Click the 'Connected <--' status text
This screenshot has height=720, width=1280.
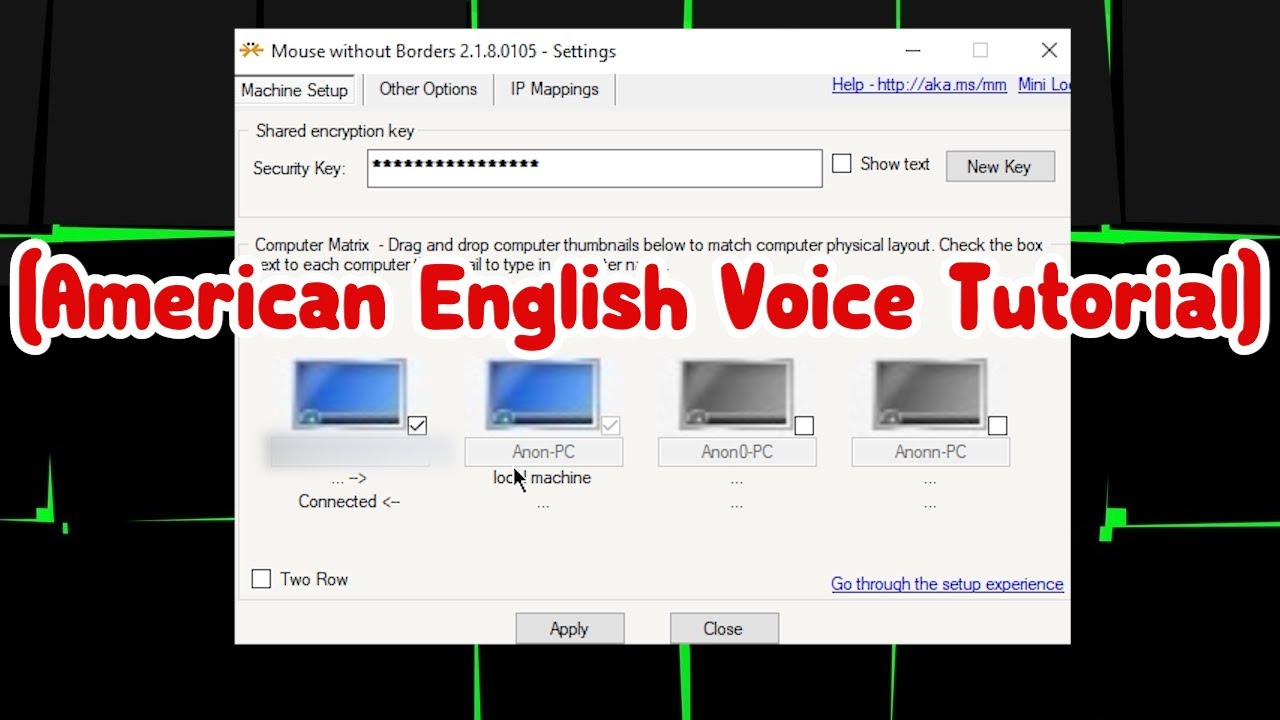click(x=349, y=502)
